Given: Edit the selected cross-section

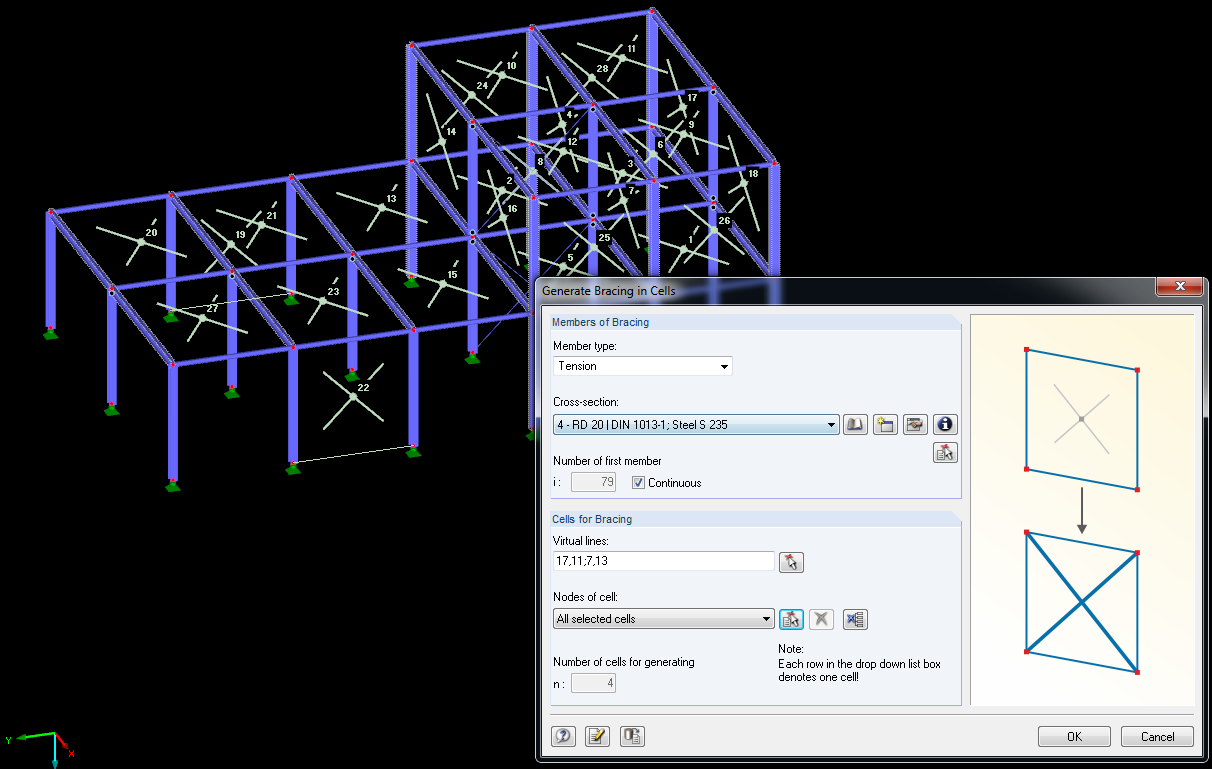Looking at the screenshot, I should pyautogui.click(x=915, y=425).
